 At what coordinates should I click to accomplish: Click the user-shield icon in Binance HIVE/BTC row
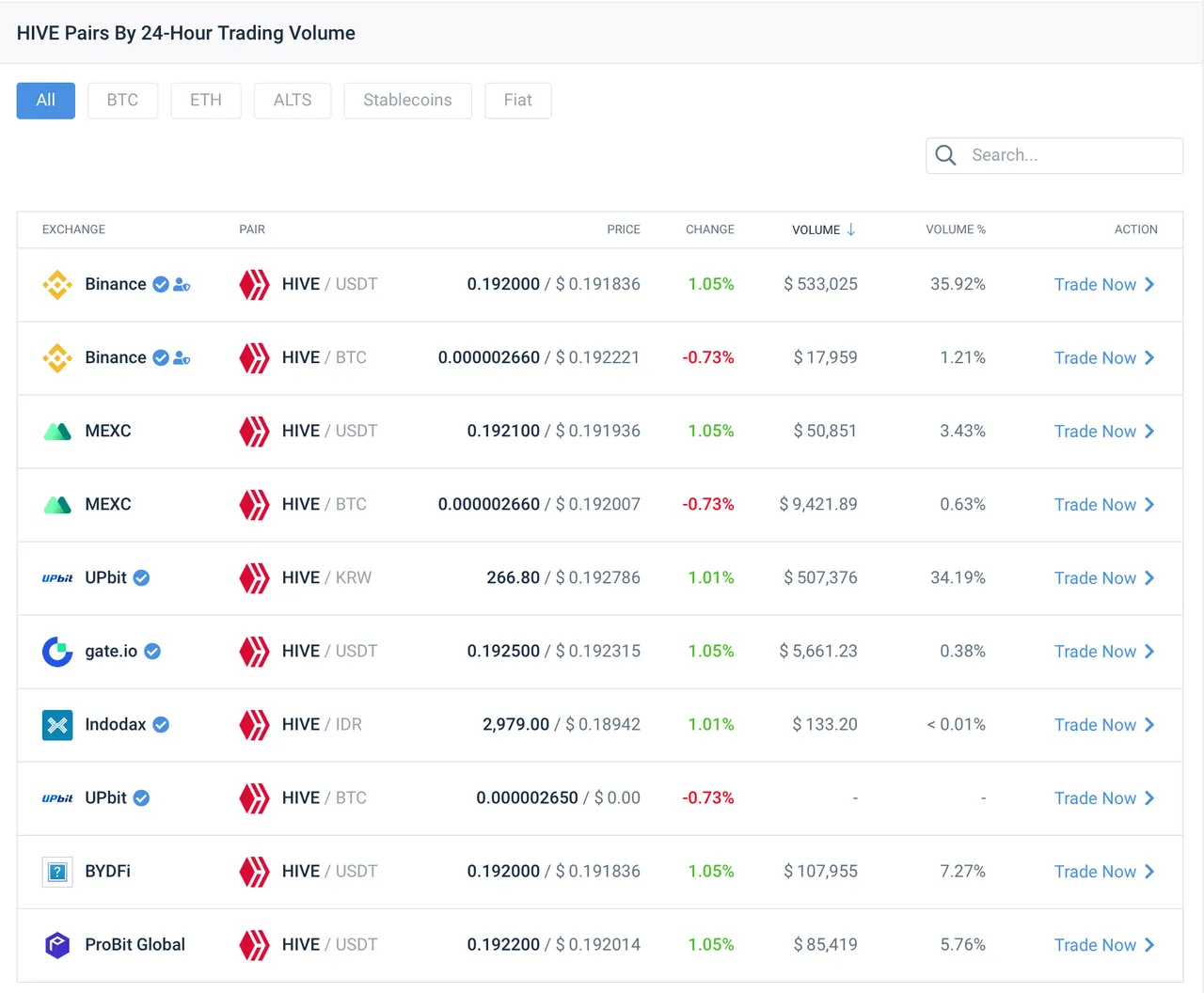tap(182, 358)
